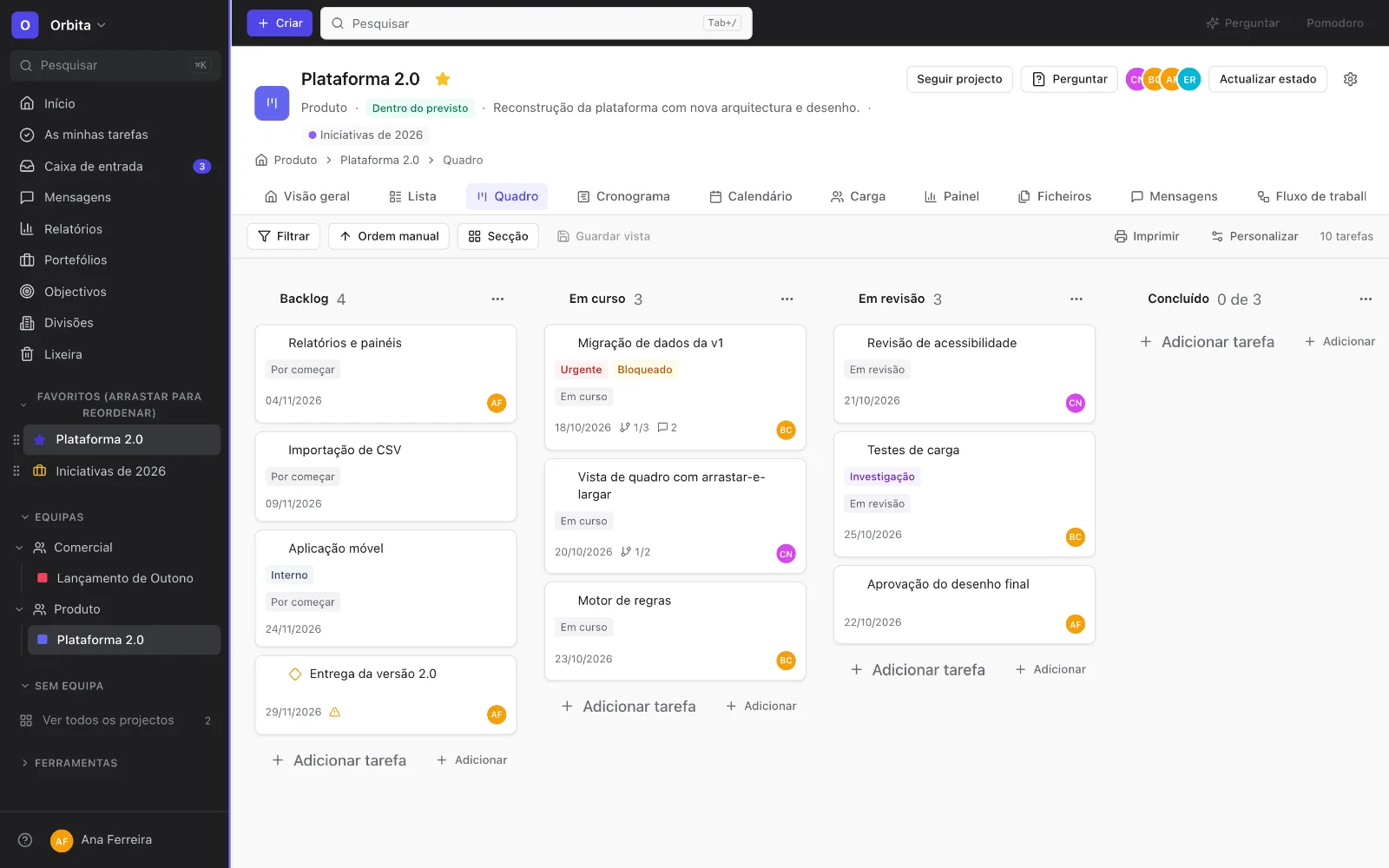The height and width of the screenshot is (868, 1389).
Task: Switch to the Lista tab
Action: click(412, 196)
